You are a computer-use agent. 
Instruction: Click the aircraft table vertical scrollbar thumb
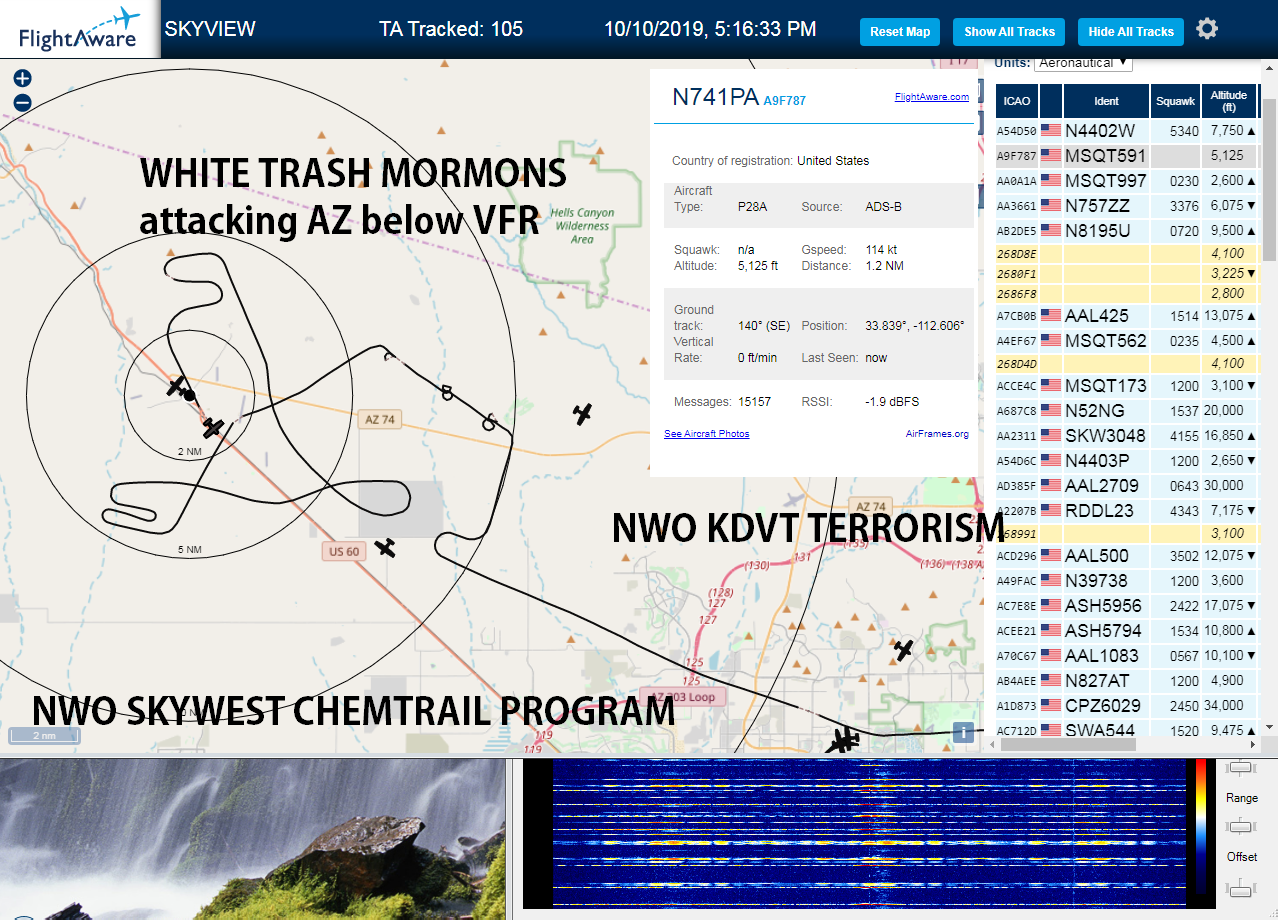click(1269, 179)
